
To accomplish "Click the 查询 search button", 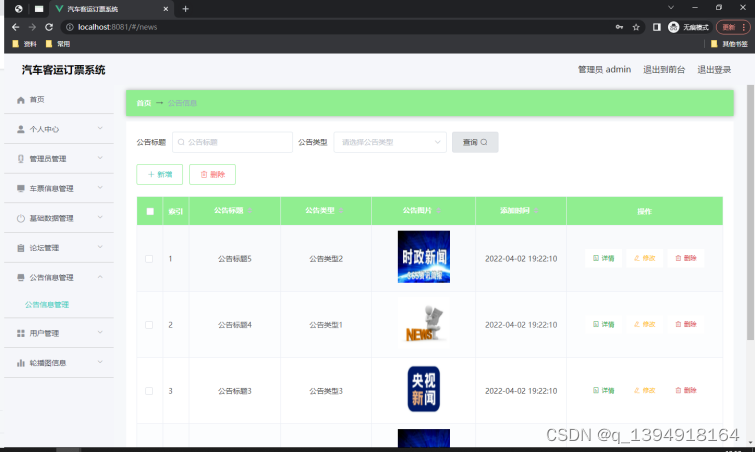I will click(475, 142).
